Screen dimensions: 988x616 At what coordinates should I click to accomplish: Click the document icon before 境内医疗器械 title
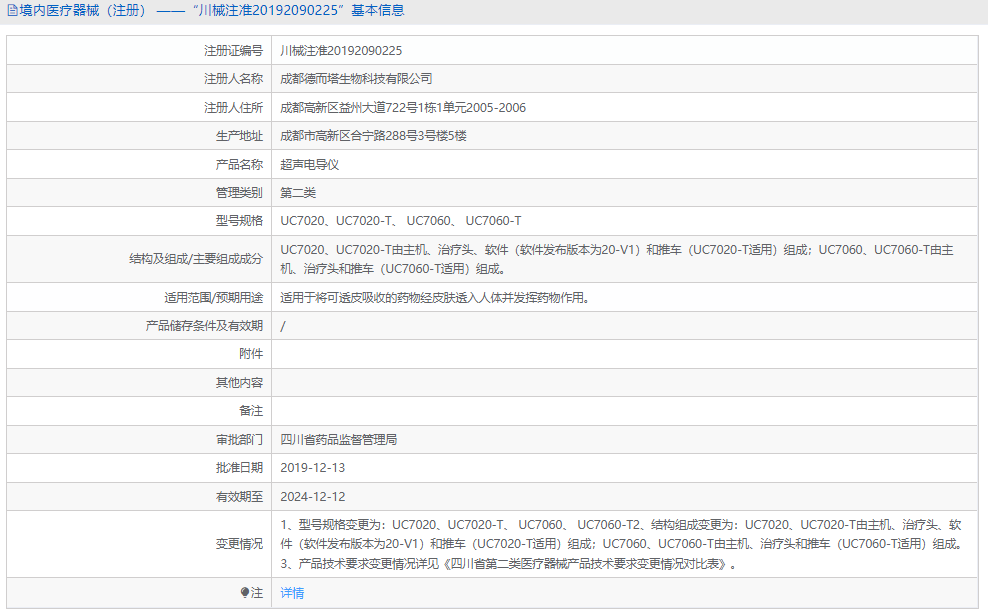[x=12, y=11]
